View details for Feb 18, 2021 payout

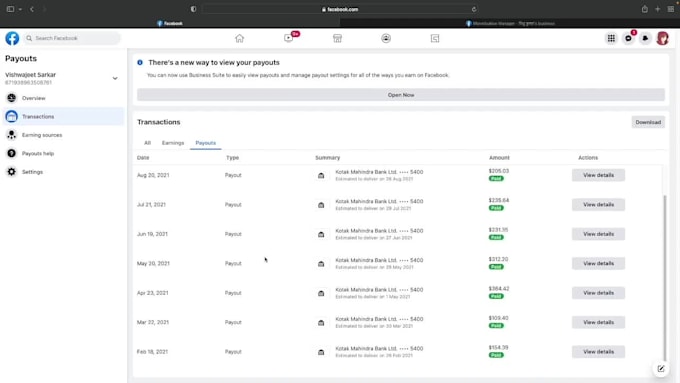[598, 352]
